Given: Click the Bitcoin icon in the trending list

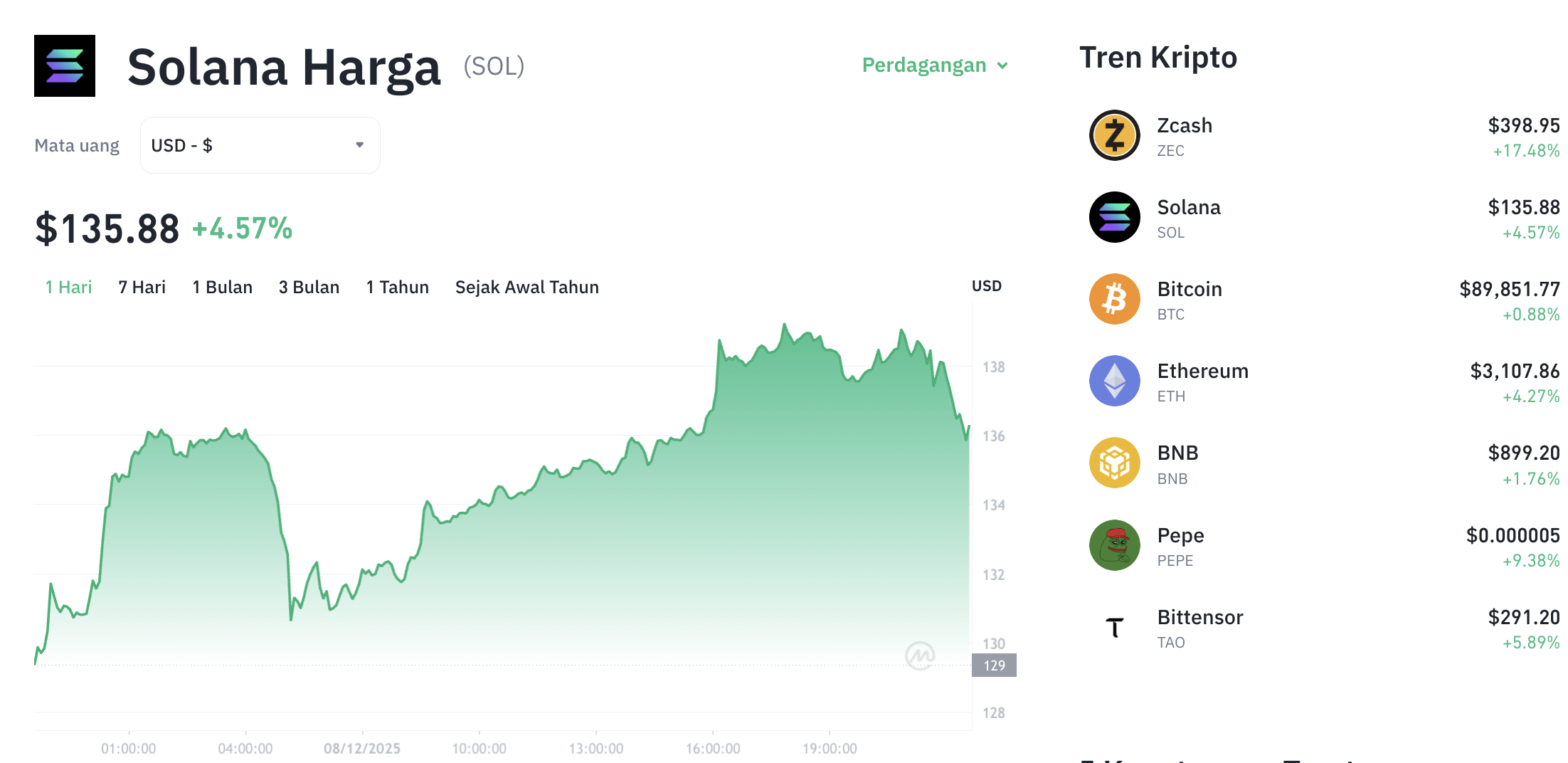Looking at the screenshot, I should pos(1114,299).
